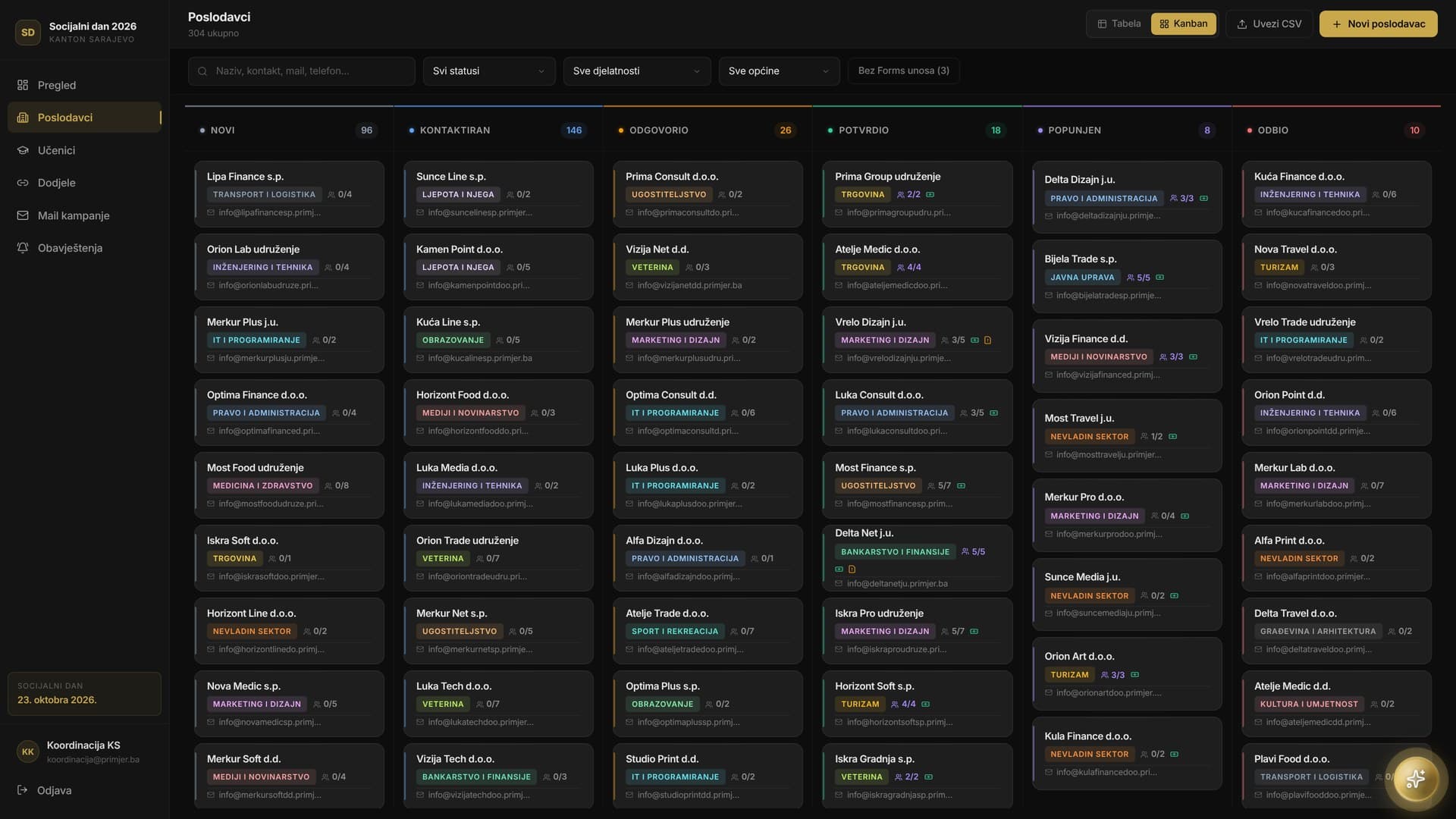Click the mail icon on Lipa Finance card
This screenshot has width=1456, height=819.
coord(211,213)
